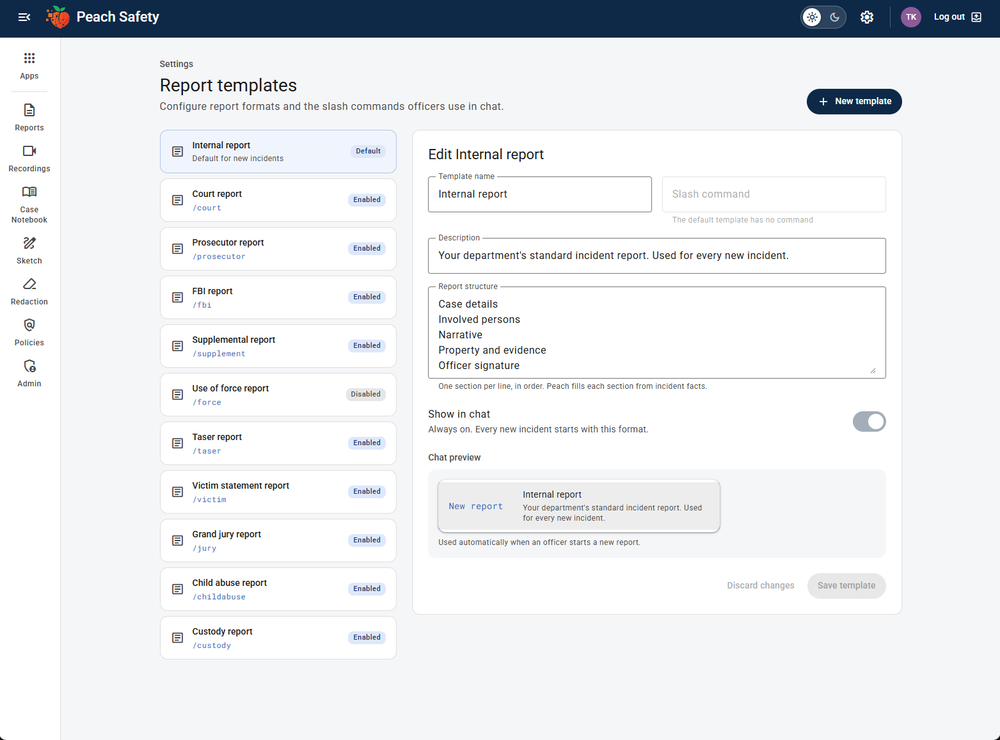This screenshot has height=740, width=1000.
Task: Click the document icon beside Custody report
Action: (x=178, y=638)
